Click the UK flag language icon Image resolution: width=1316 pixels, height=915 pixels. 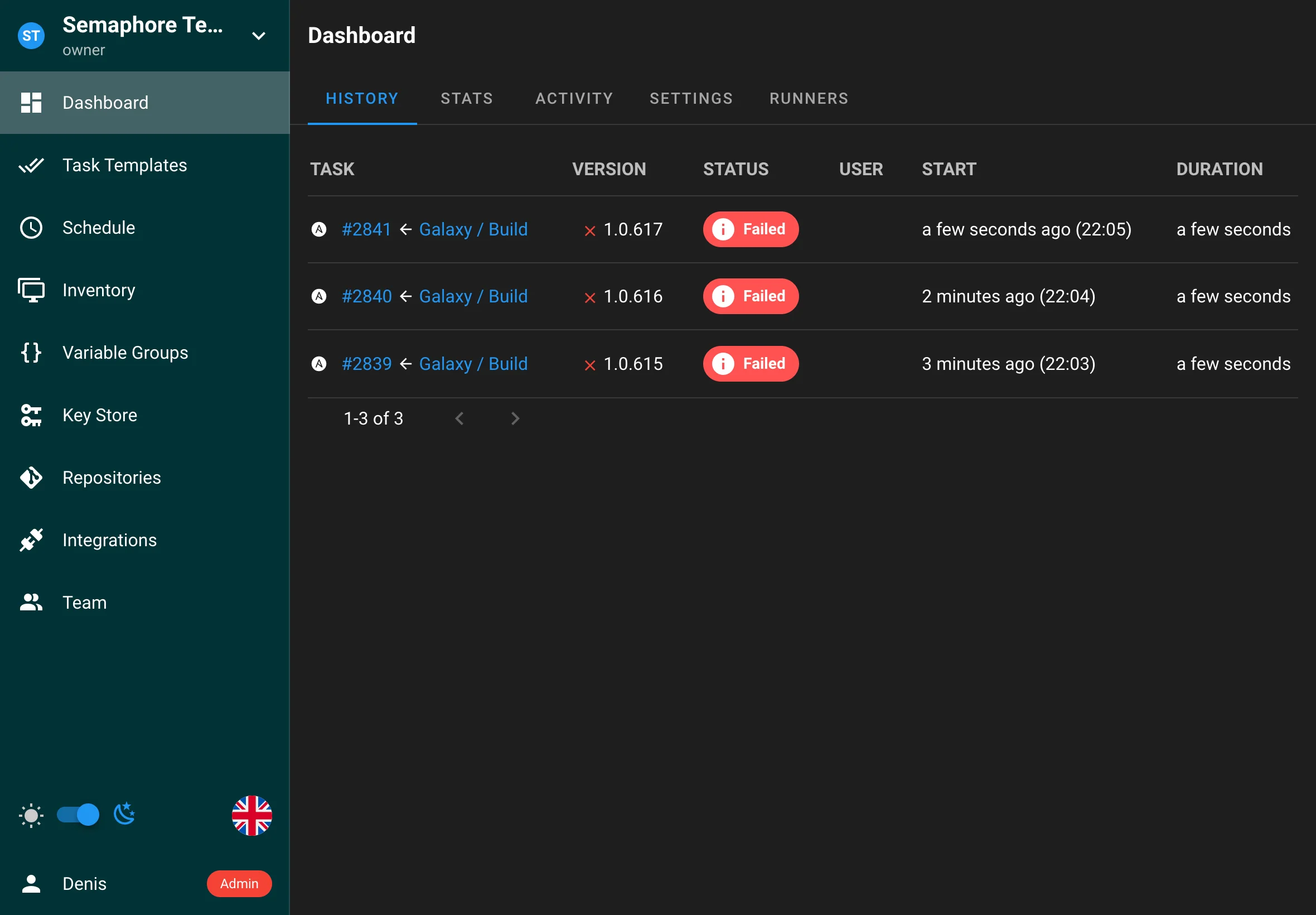pos(251,815)
